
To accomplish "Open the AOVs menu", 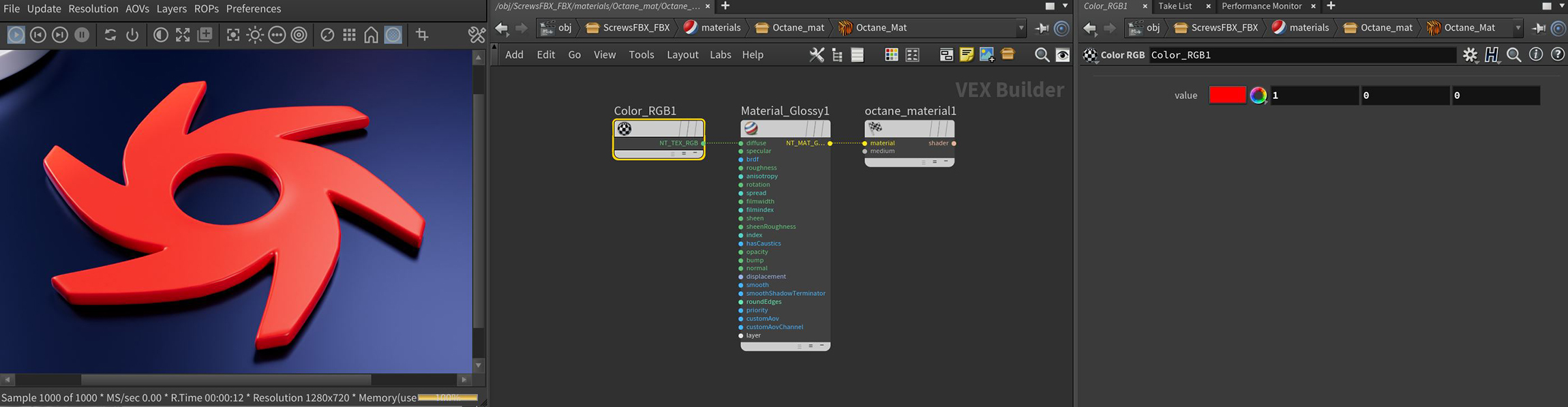I will pyautogui.click(x=137, y=9).
